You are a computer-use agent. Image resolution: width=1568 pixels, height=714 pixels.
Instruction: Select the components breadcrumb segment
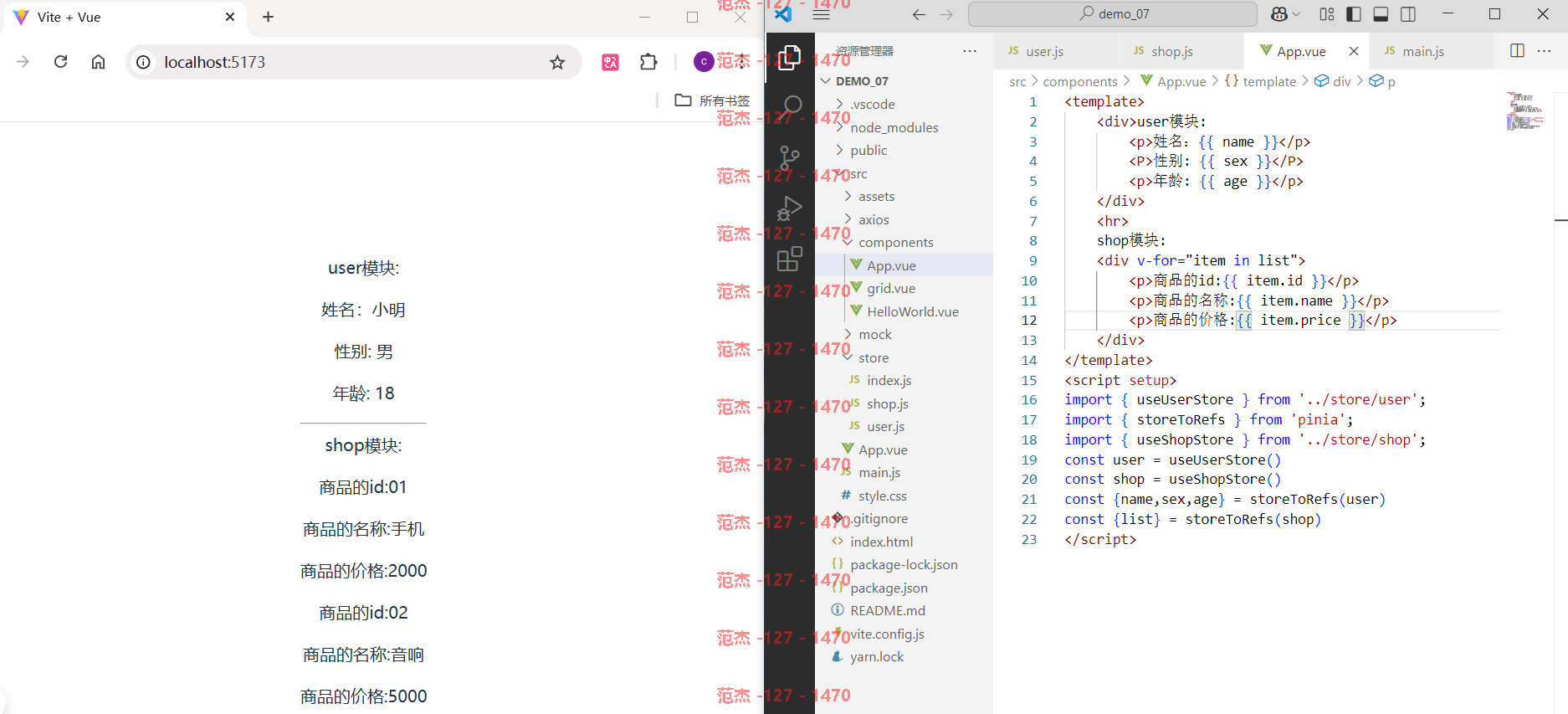(1080, 81)
